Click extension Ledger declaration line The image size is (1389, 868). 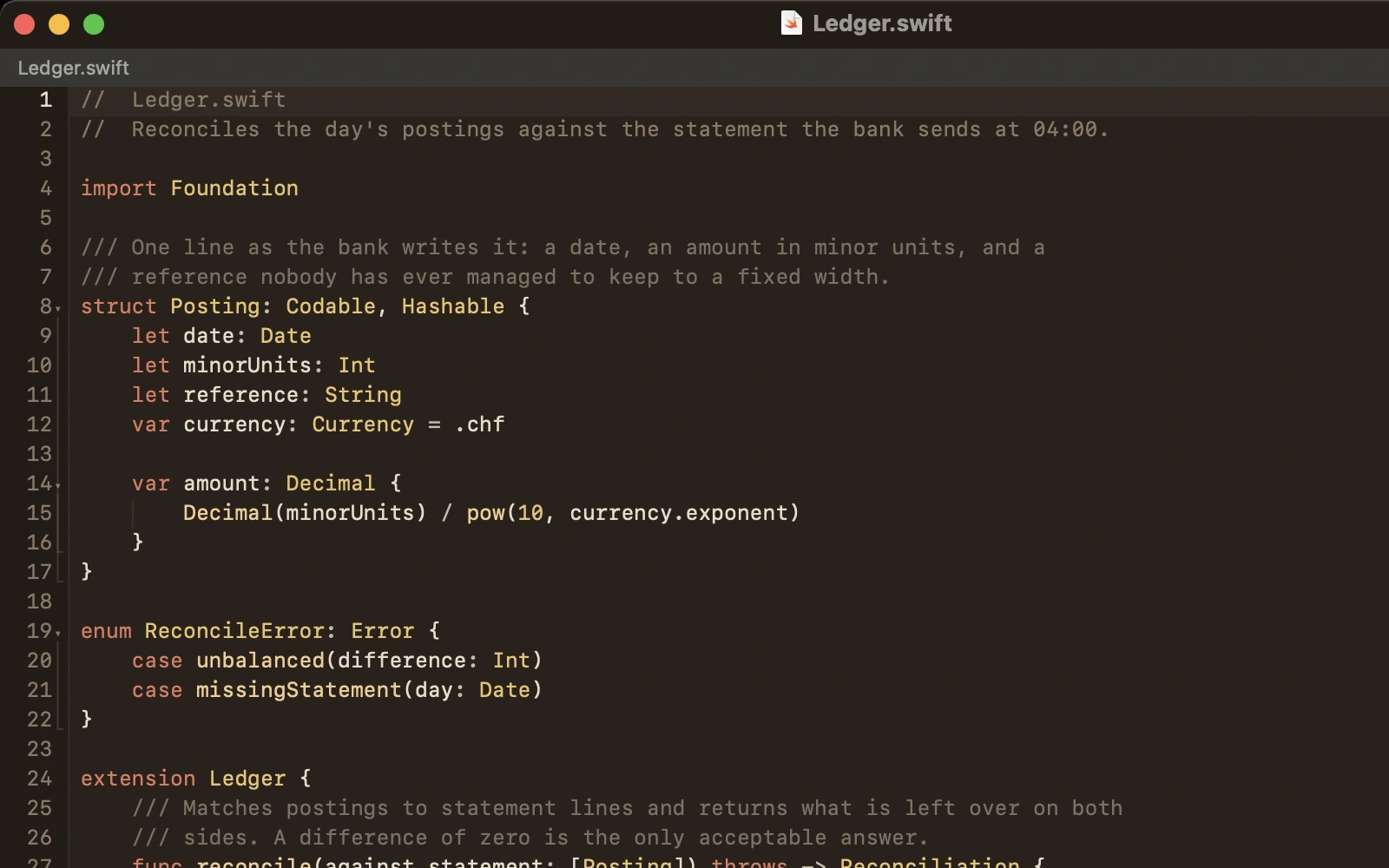195,779
